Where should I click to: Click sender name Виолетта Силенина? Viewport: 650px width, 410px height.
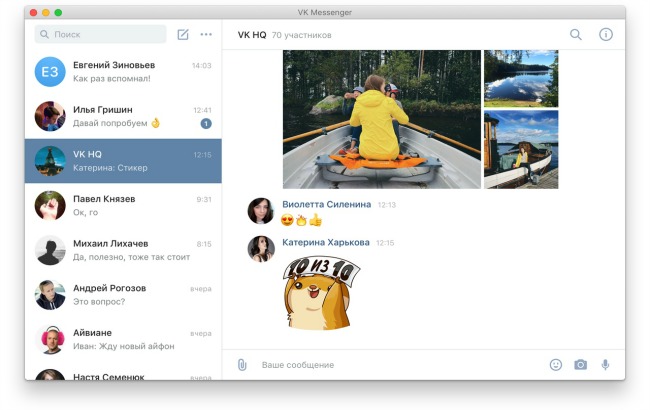pyautogui.click(x=326, y=204)
